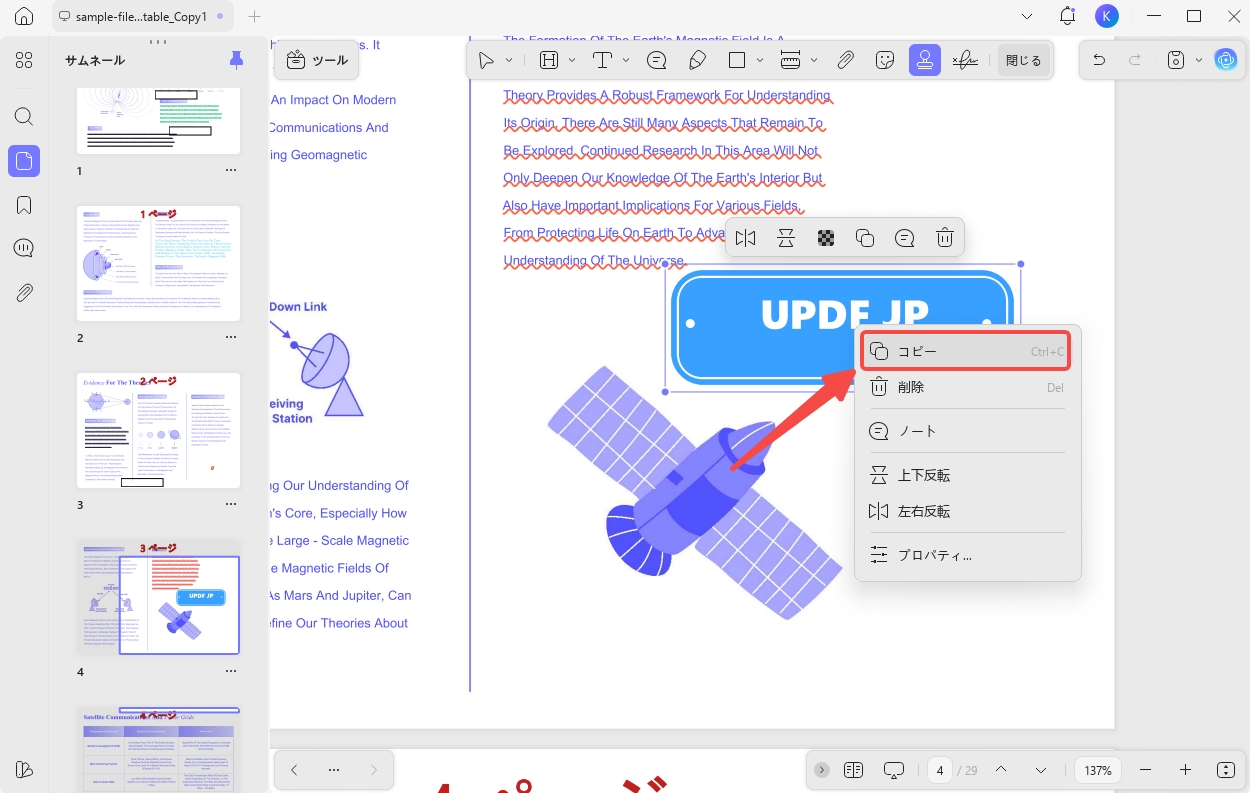Choose 左右反転 in the context menu

point(967,511)
